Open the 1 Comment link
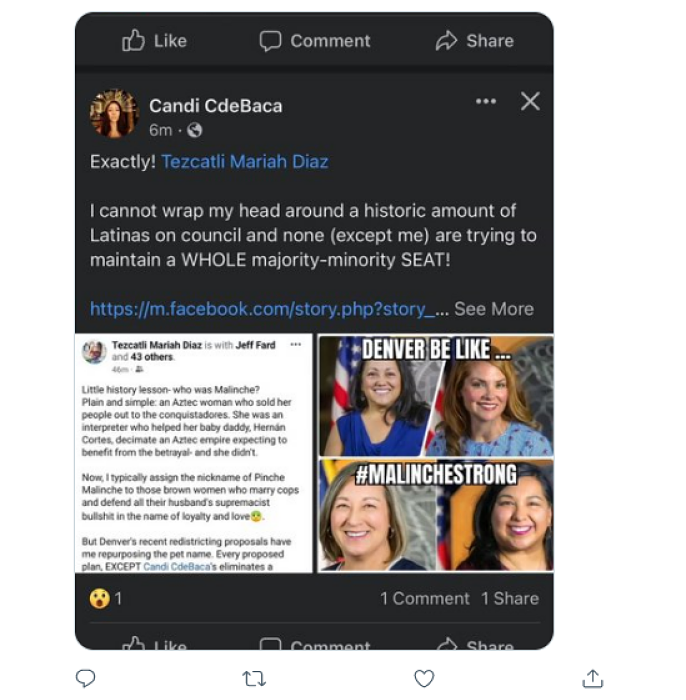The width and height of the screenshot is (686, 700). coord(424,598)
